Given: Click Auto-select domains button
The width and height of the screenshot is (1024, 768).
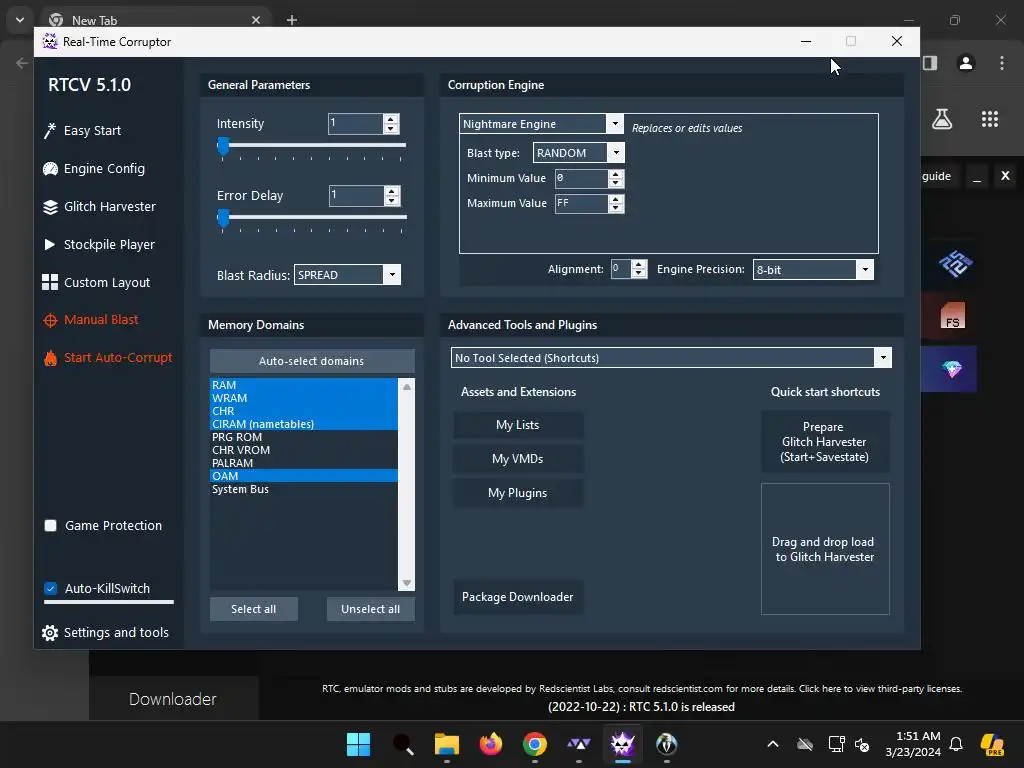Looking at the screenshot, I should (x=312, y=361).
